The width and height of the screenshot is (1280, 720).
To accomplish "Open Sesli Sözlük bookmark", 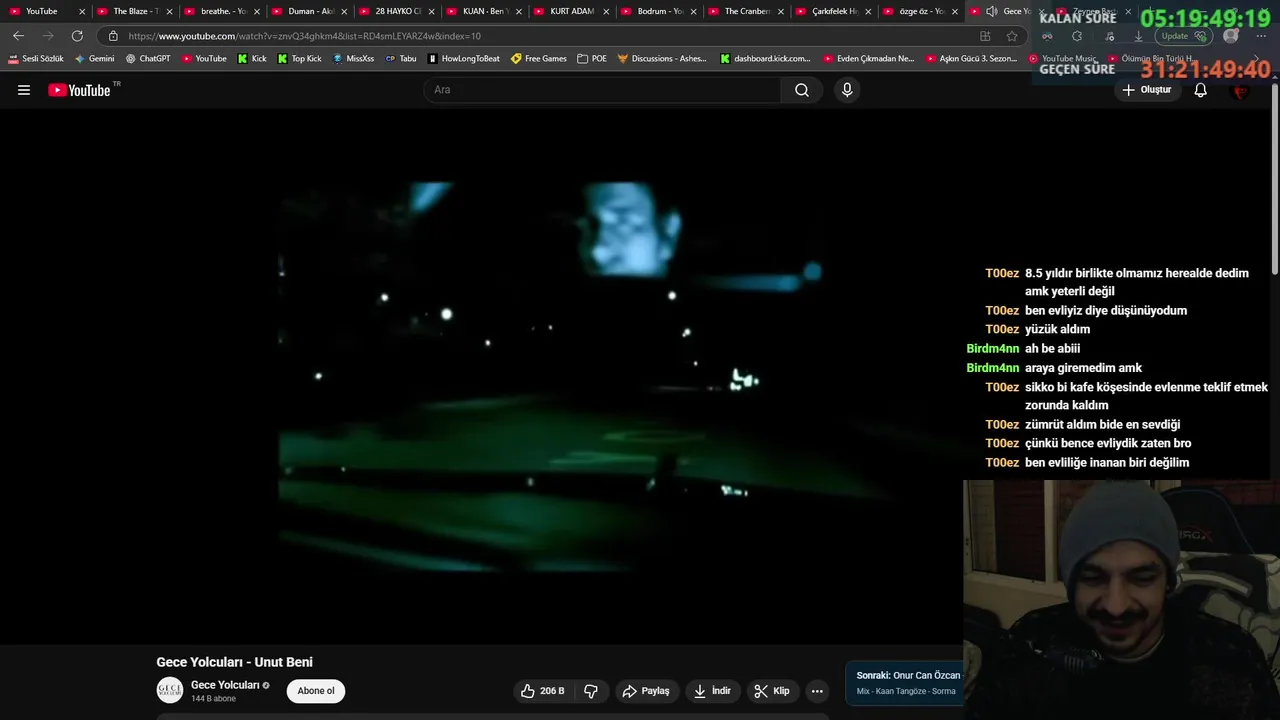I will point(36,59).
